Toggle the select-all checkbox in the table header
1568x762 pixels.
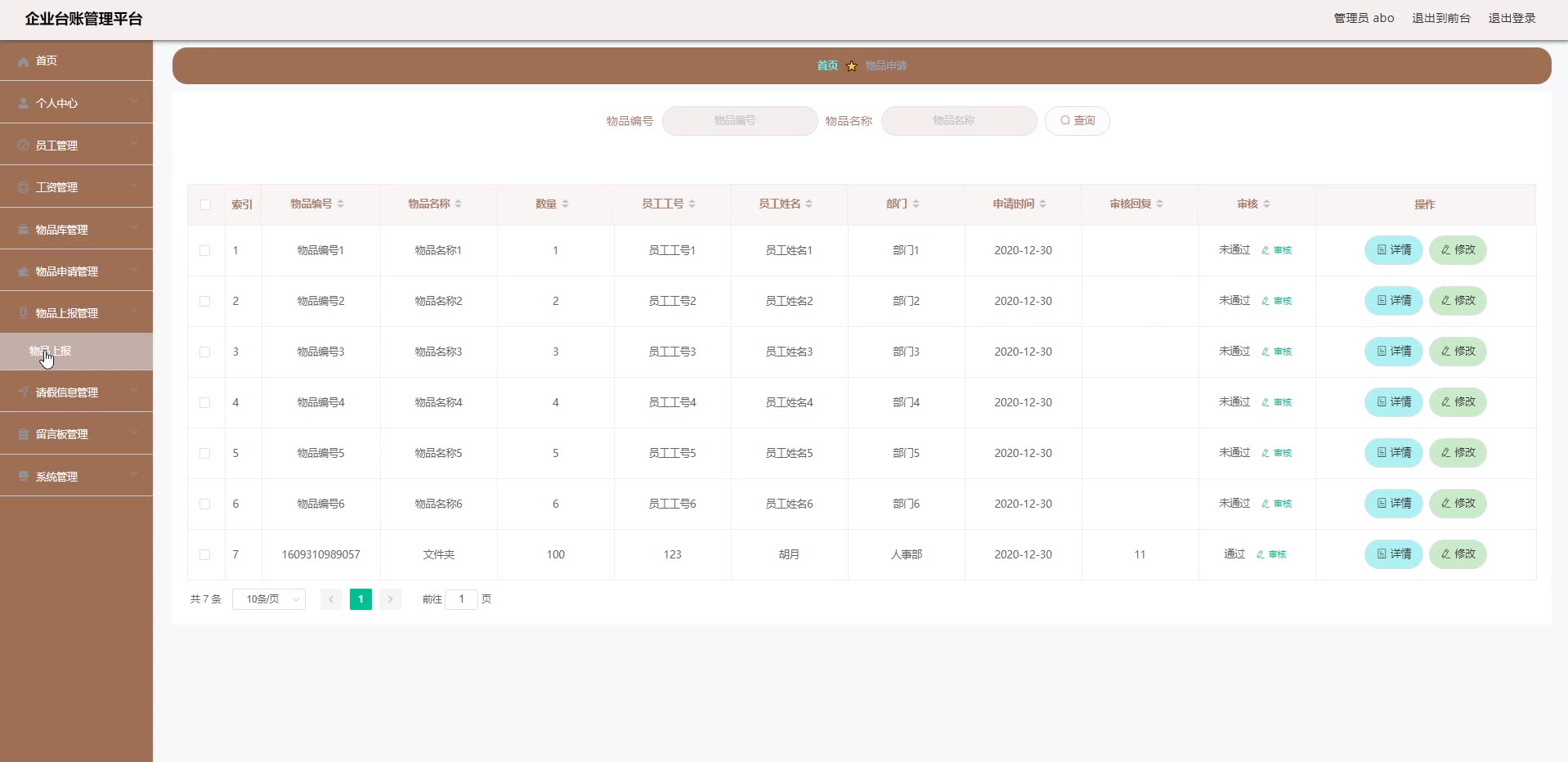pos(205,204)
